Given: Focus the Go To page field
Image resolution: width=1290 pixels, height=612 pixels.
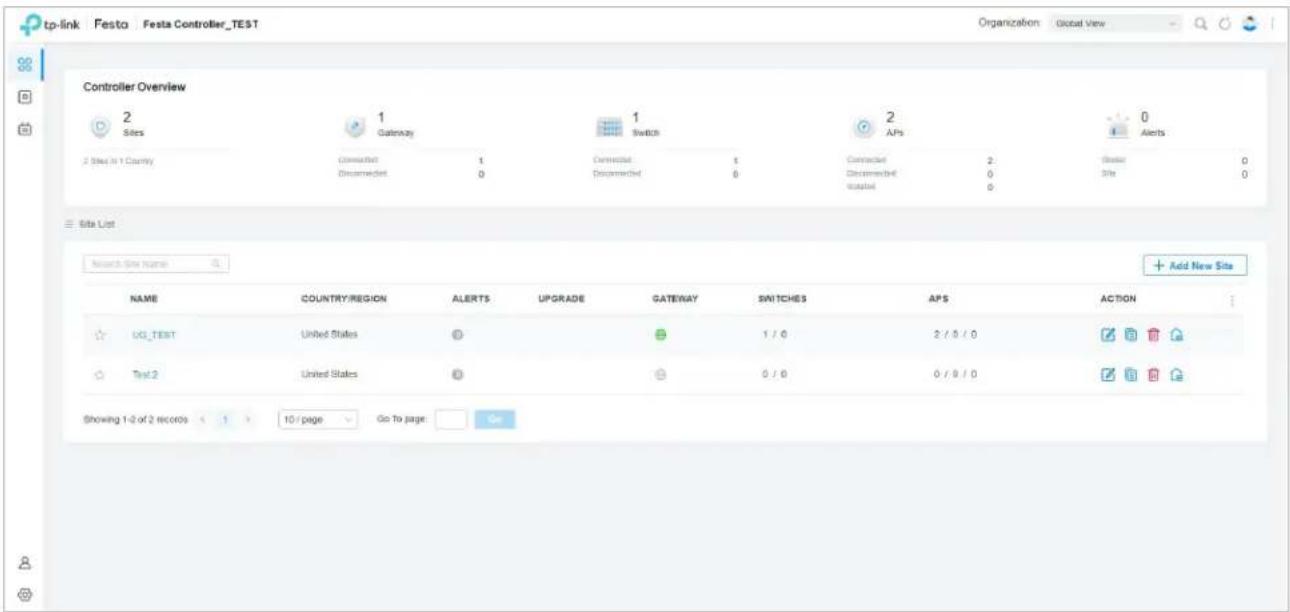Looking at the screenshot, I should 451,420.
